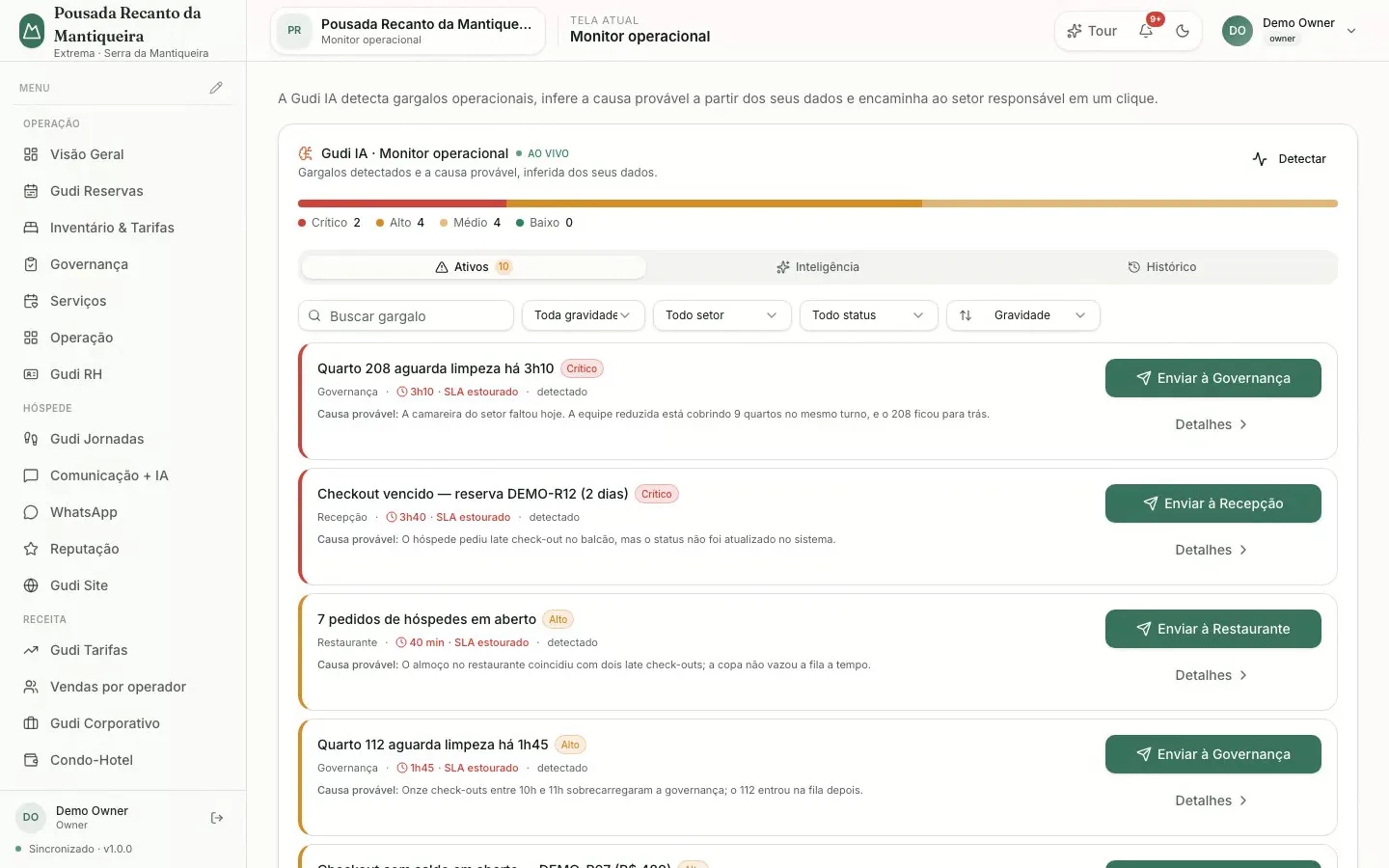Click the magnifier icon in the search box
Screen dimensions: 1389x868
click(314, 315)
